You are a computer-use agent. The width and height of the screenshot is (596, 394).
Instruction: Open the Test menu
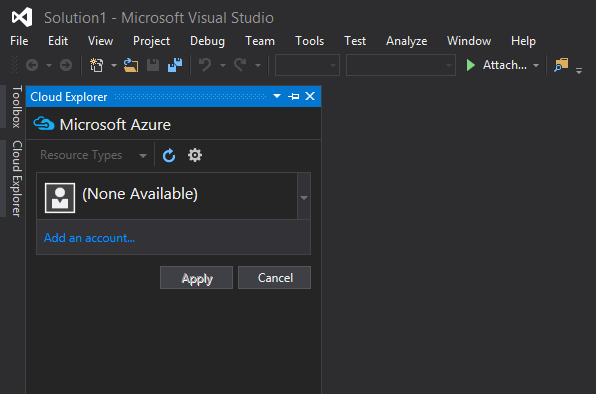click(355, 41)
